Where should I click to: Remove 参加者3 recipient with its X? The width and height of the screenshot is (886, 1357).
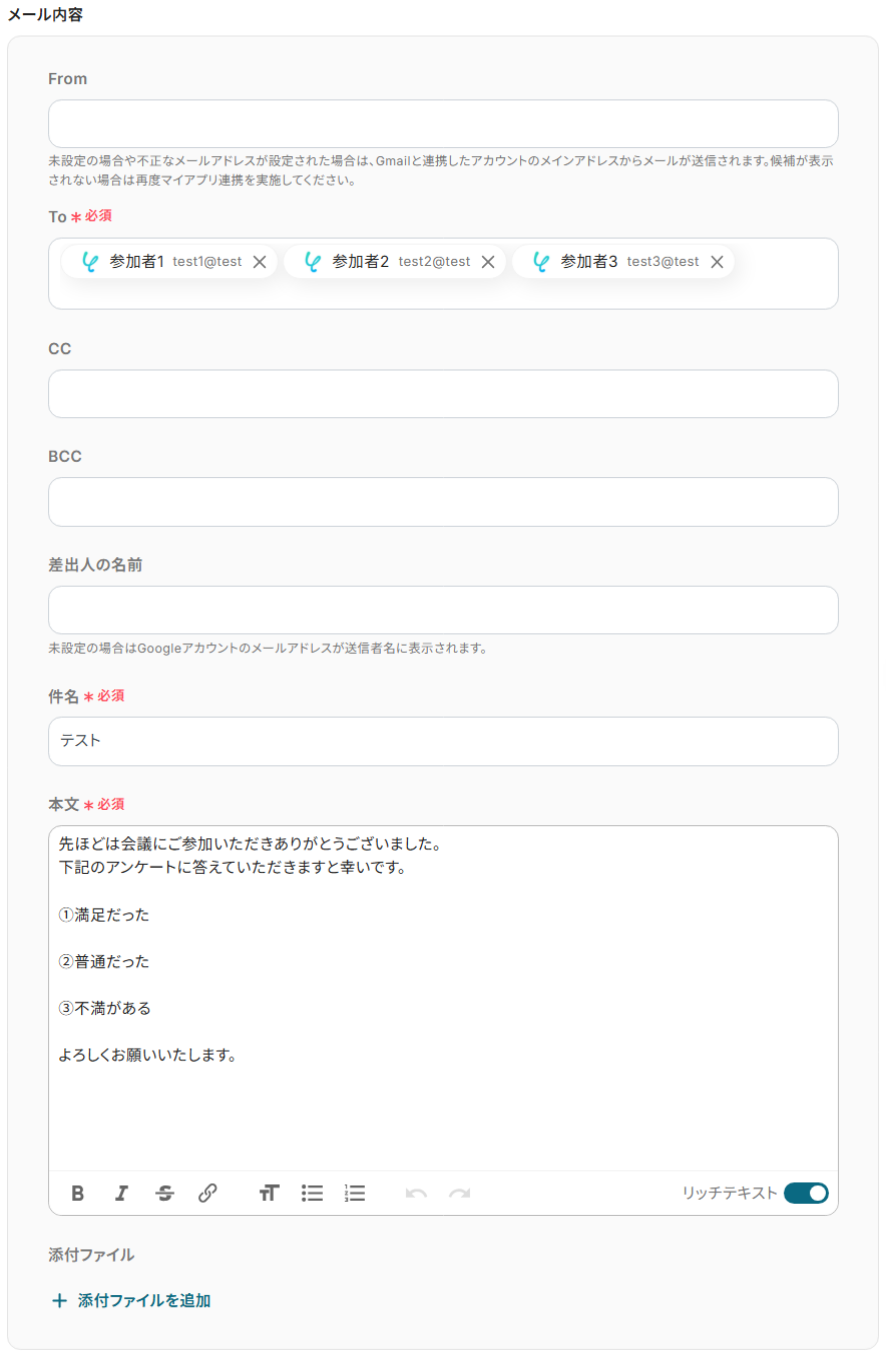717,262
